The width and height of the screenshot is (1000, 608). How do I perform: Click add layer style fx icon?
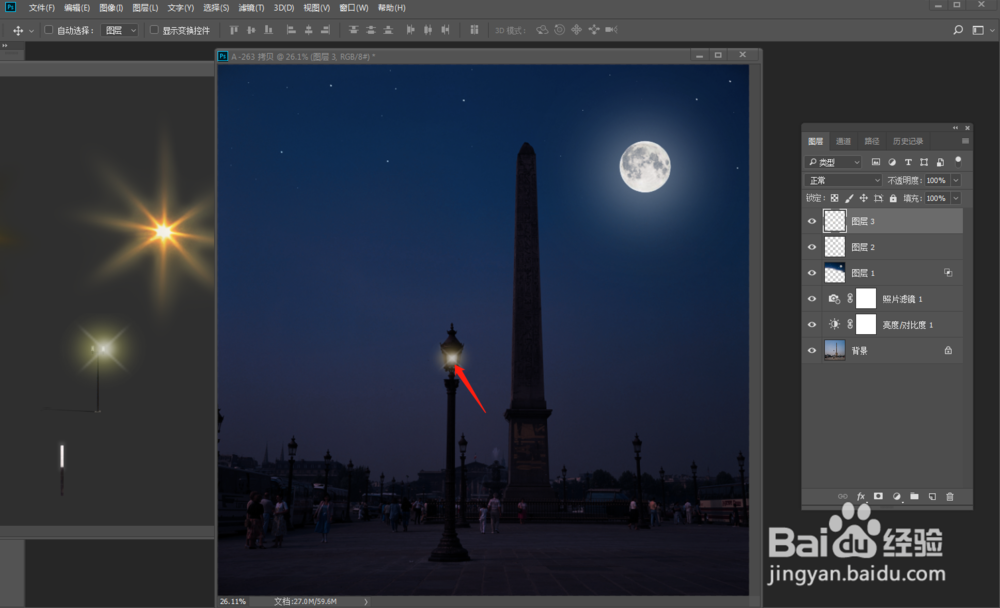coord(860,496)
